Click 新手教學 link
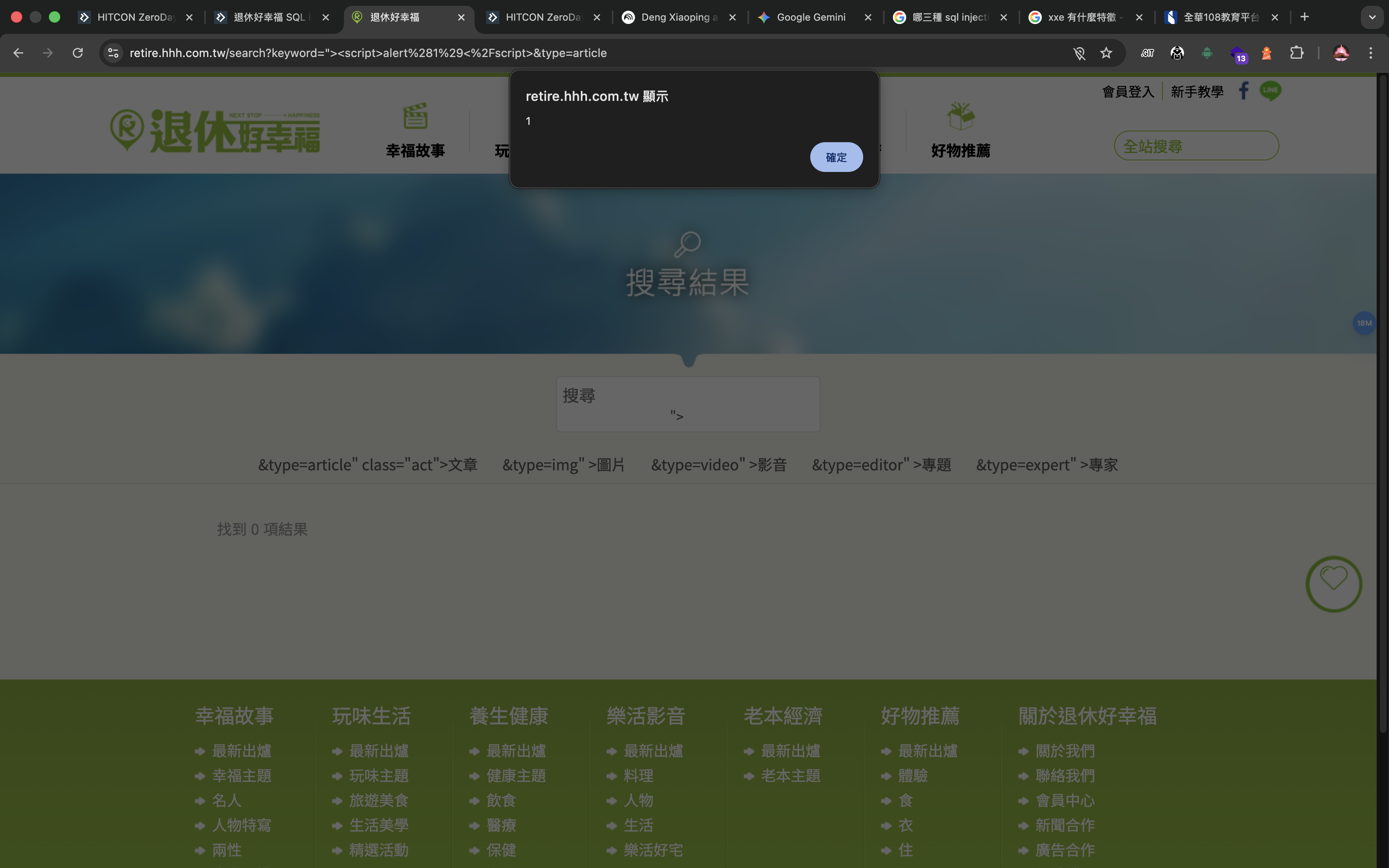 (x=1197, y=91)
